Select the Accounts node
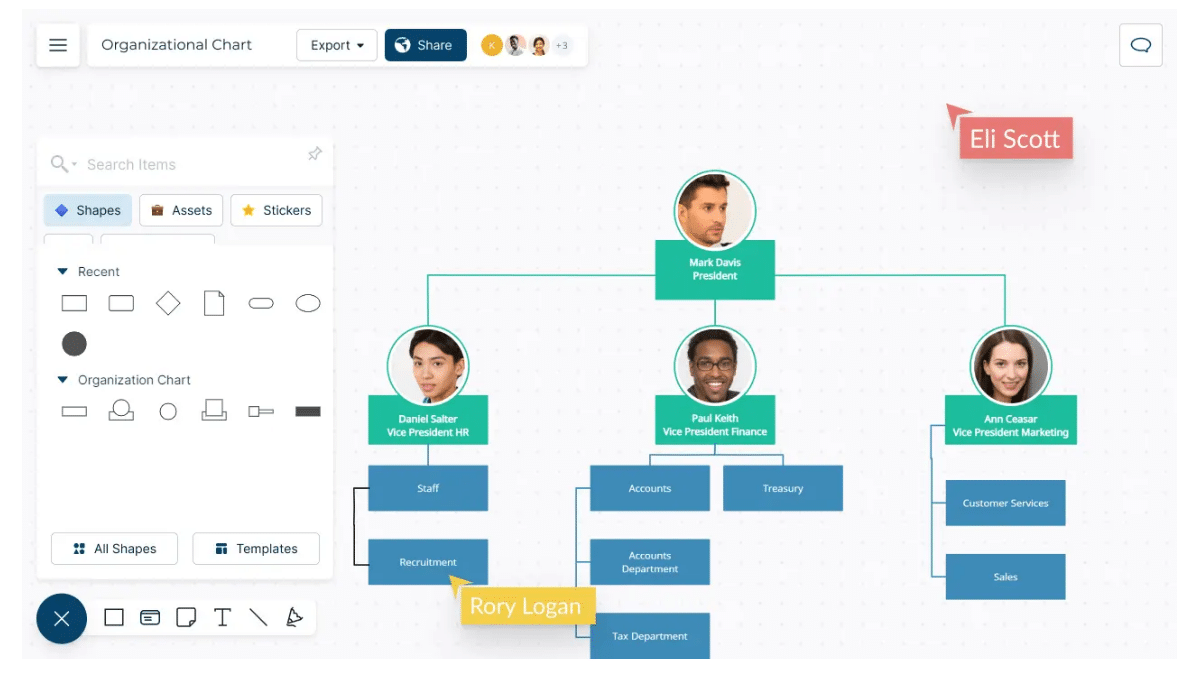 coord(650,488)
